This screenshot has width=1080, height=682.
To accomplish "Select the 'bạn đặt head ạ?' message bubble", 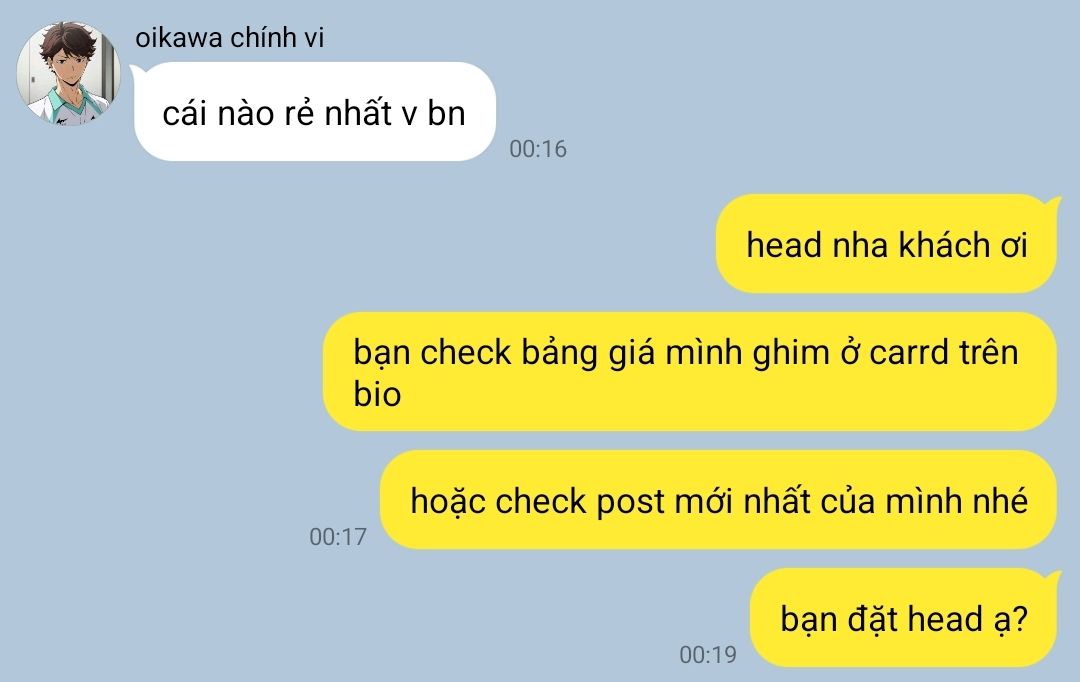I will [x=903, y=618].
